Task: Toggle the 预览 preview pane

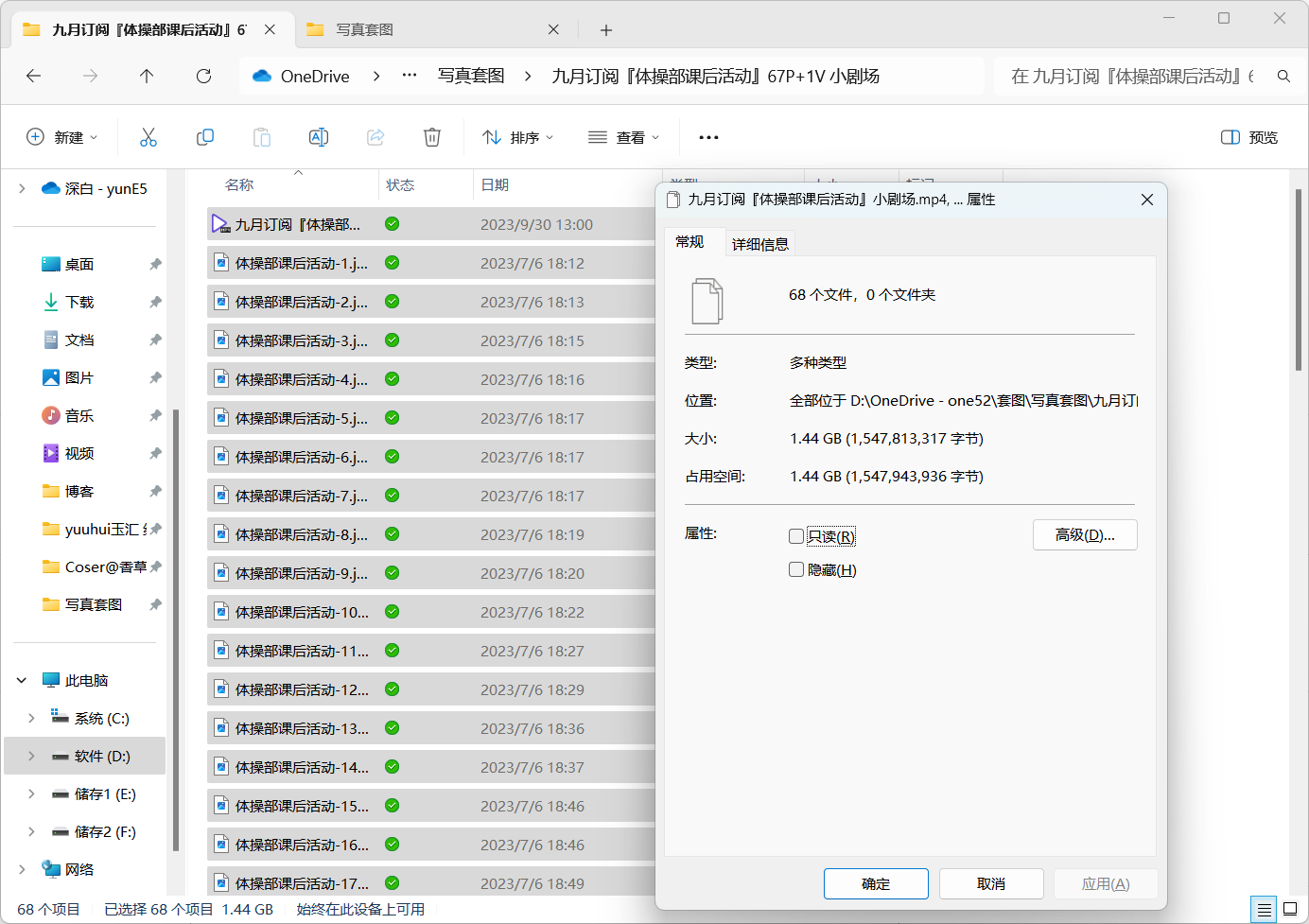Action: (1248, 137)
